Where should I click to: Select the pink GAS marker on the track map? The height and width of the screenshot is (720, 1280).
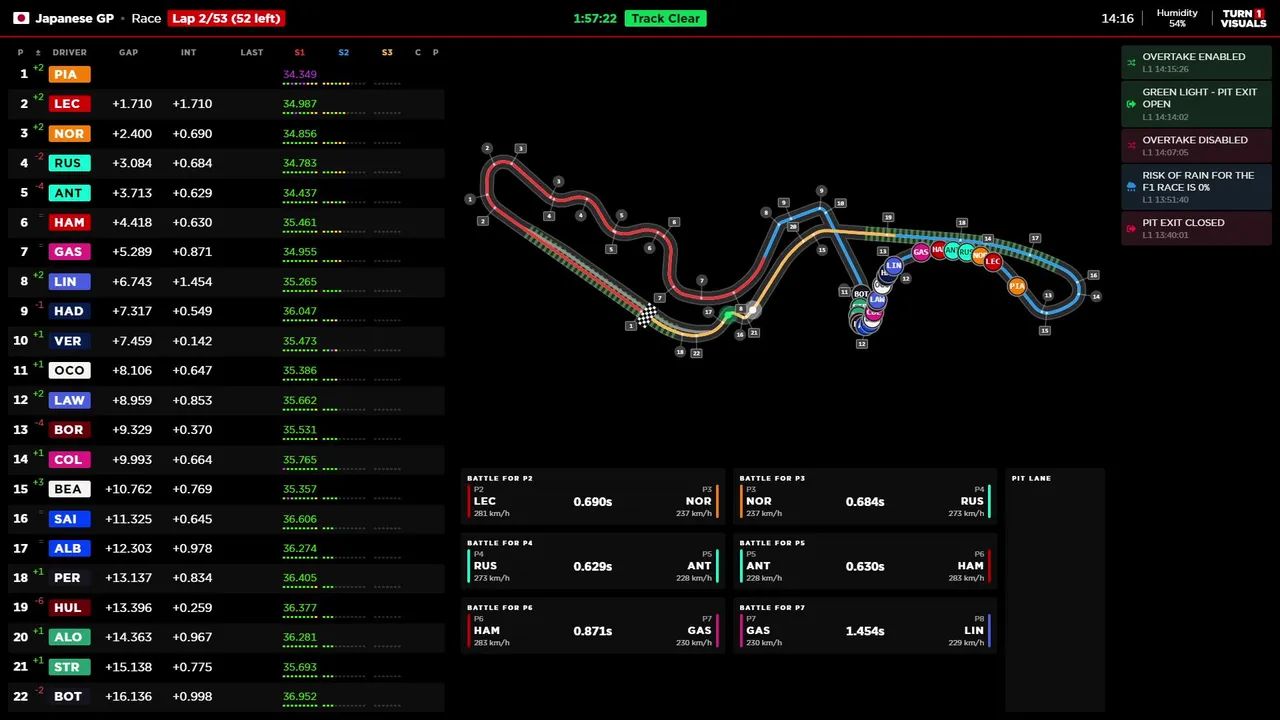click(921, 252)
